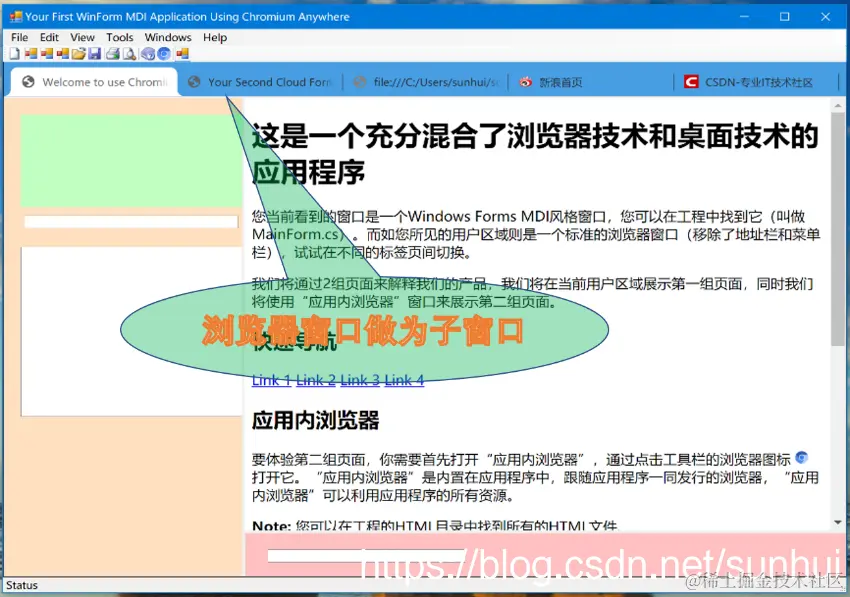Open the File menu
The width and height of the screenshot is (850, 597).
click(x=20, y=37)
